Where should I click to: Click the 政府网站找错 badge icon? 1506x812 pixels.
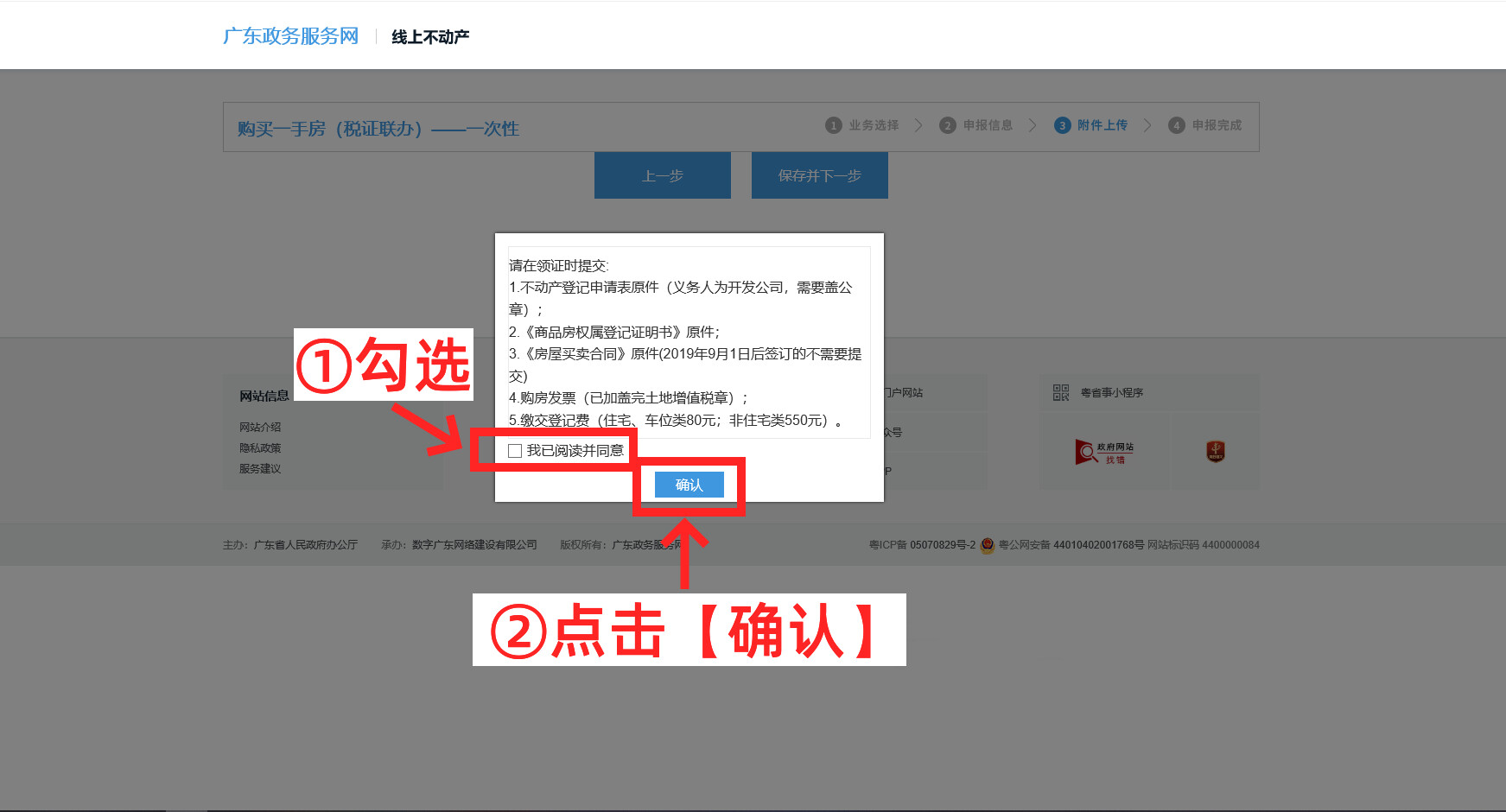click(x=1104, y=452)
